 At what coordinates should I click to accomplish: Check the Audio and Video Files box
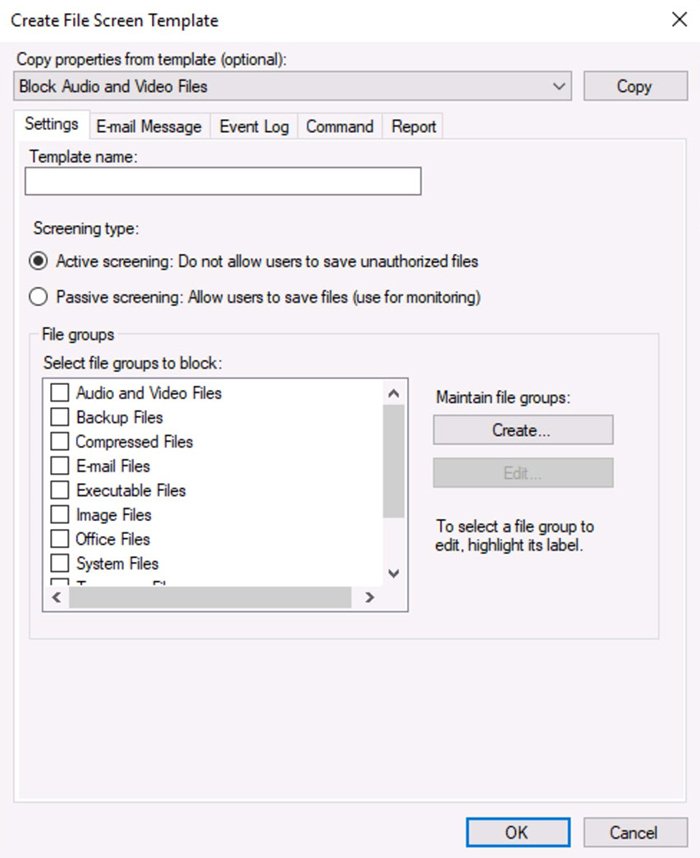[60, 393]
